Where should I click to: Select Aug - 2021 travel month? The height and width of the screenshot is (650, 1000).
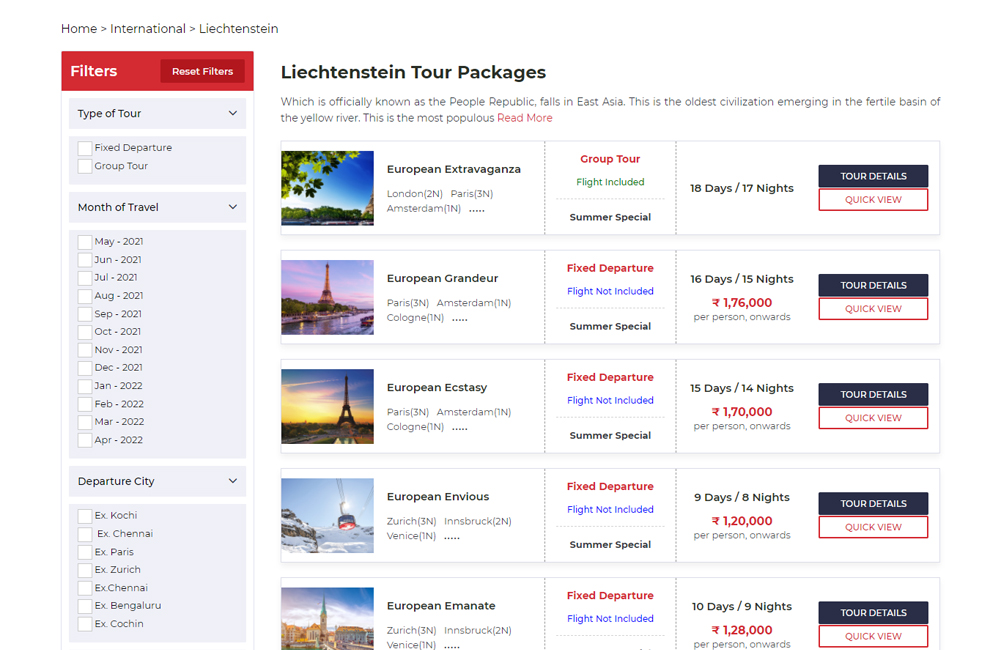click(x=85, y=296)
